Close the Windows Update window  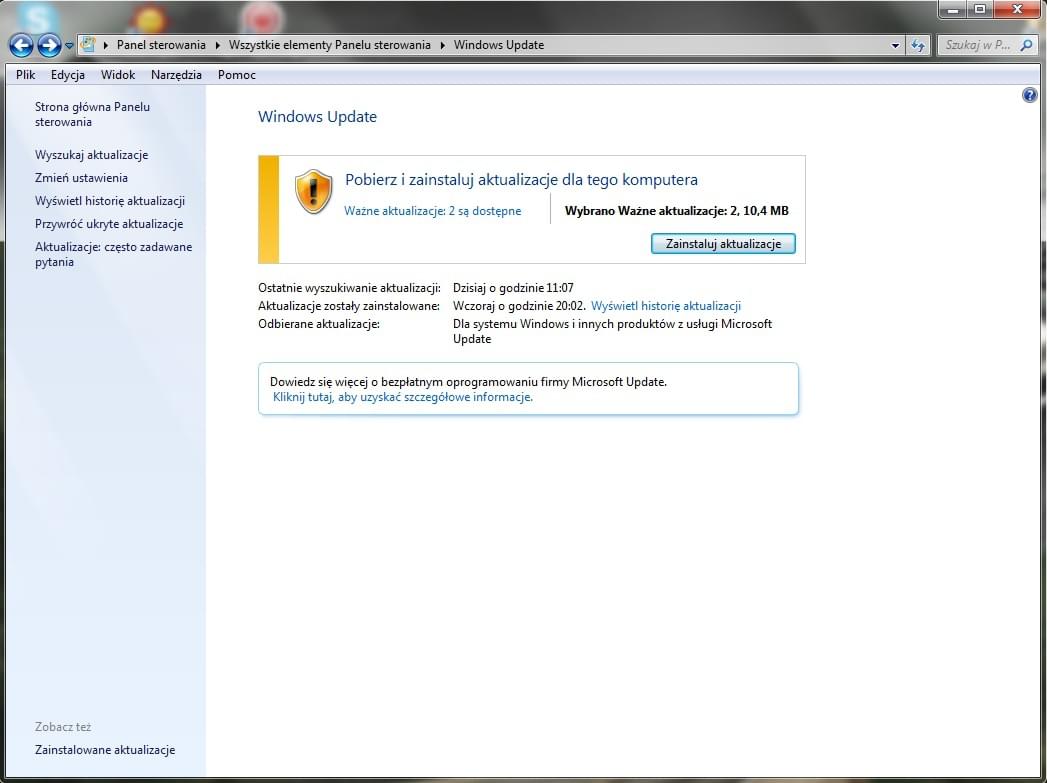[1017, 9]
